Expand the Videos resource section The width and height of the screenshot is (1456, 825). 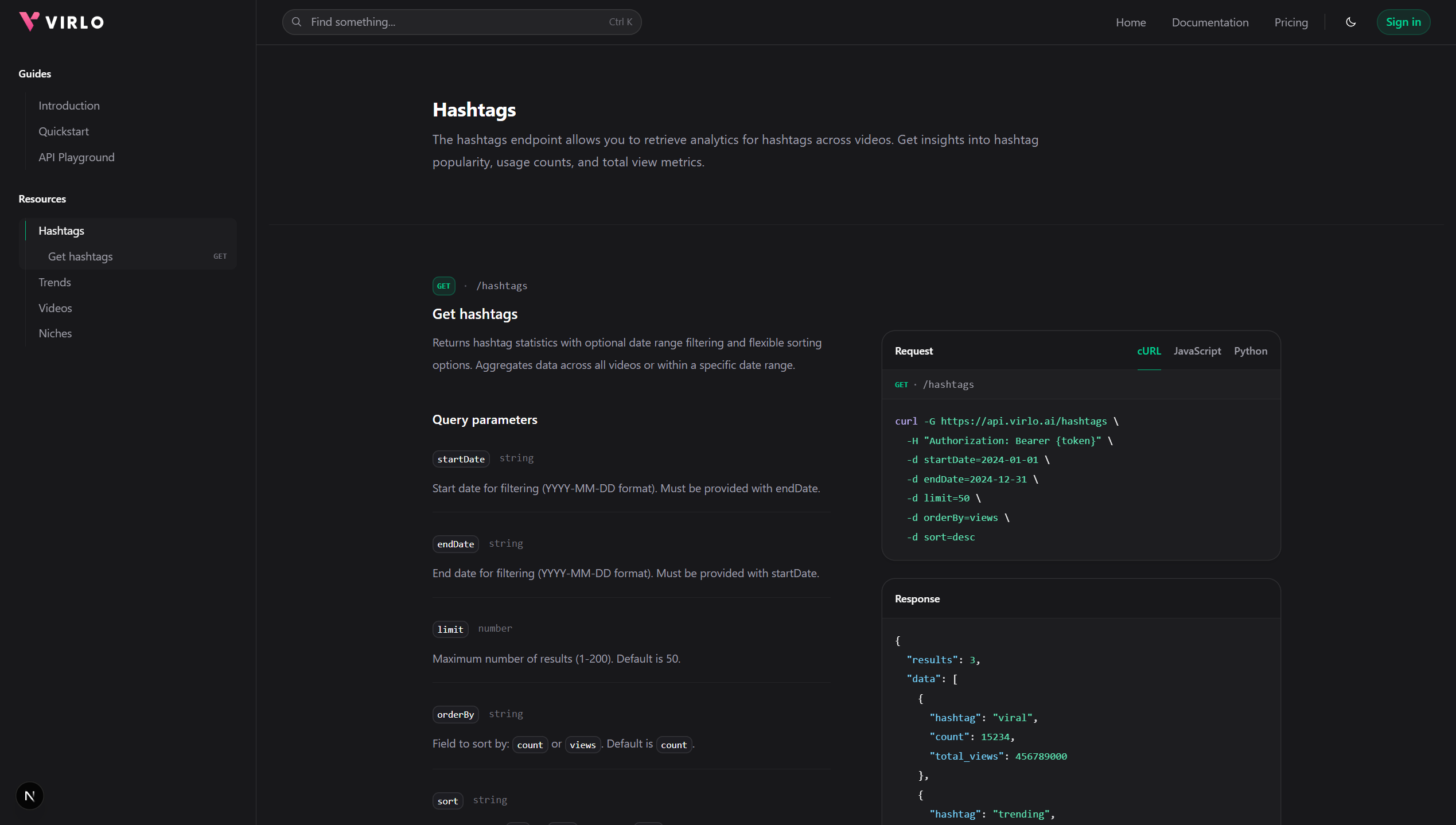(55, 308)
